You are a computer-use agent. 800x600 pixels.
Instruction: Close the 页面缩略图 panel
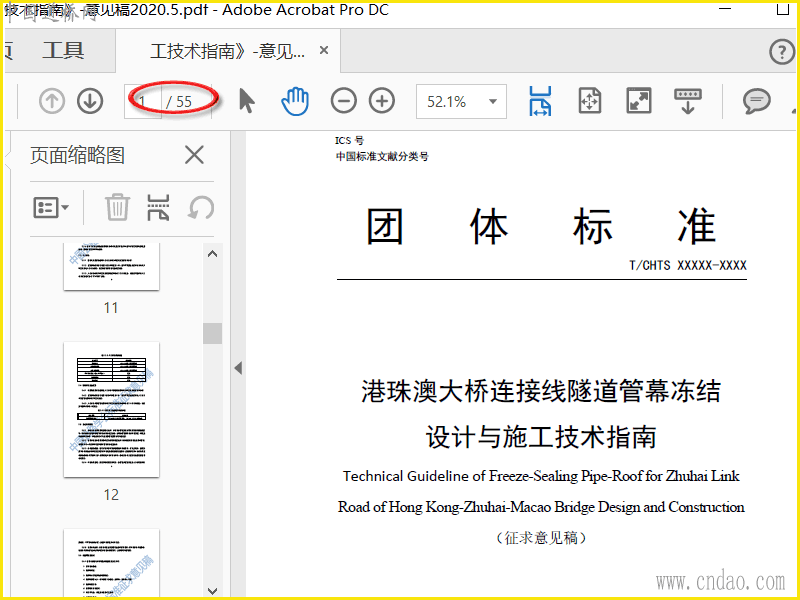click(194, 155)
